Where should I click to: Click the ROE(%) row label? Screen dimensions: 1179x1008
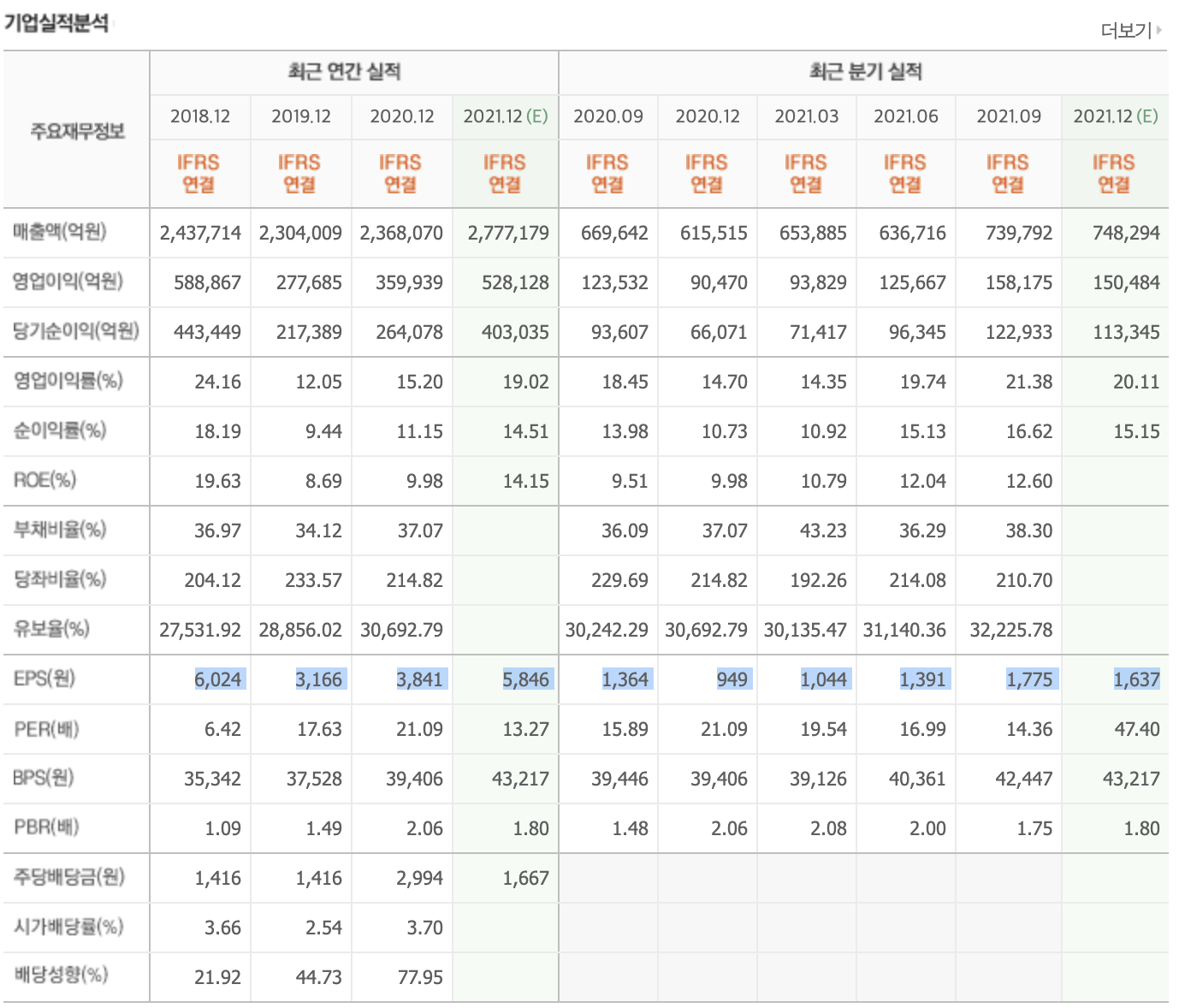(44, 480)
